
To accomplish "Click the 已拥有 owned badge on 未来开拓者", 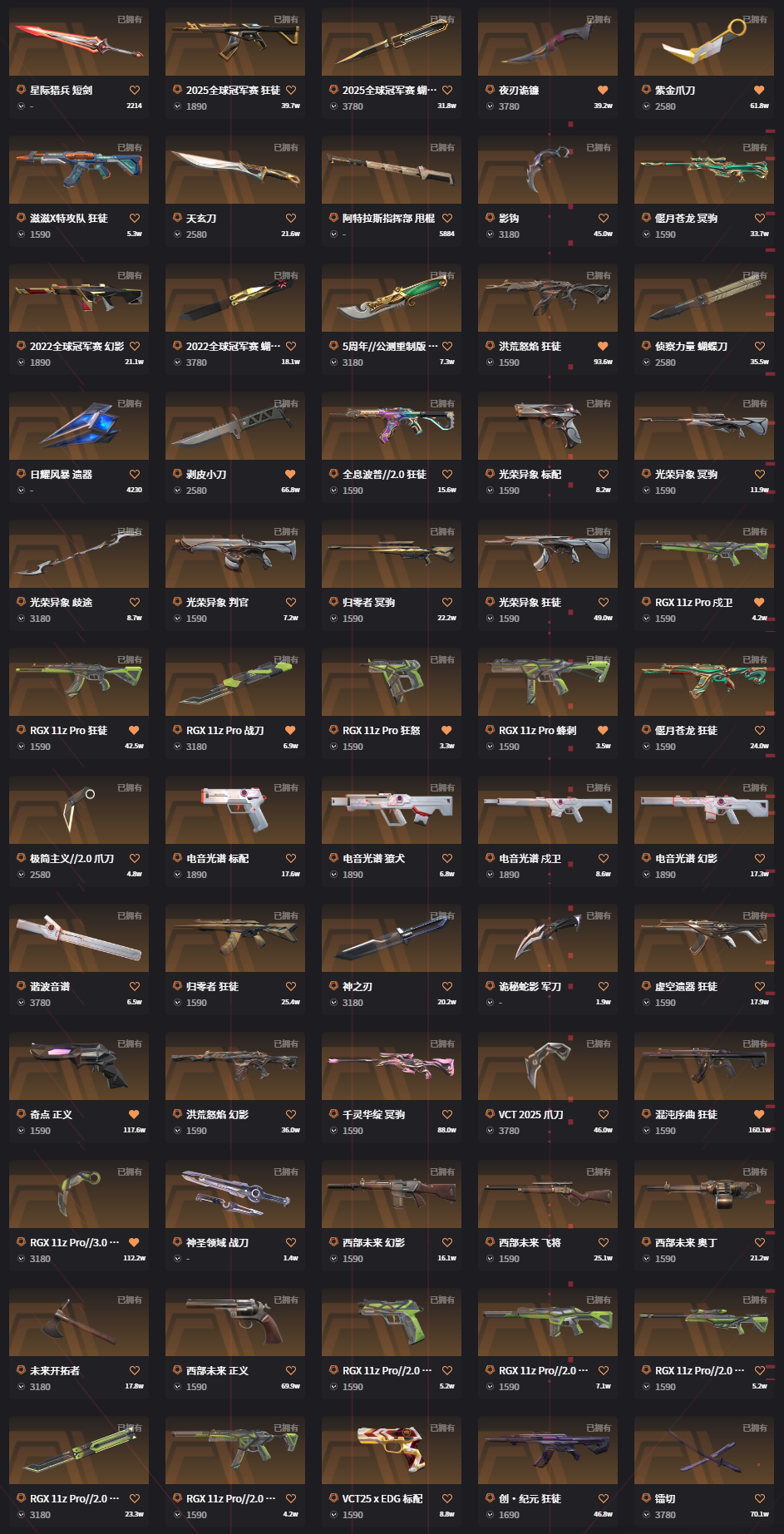I will click(130, 1300).
